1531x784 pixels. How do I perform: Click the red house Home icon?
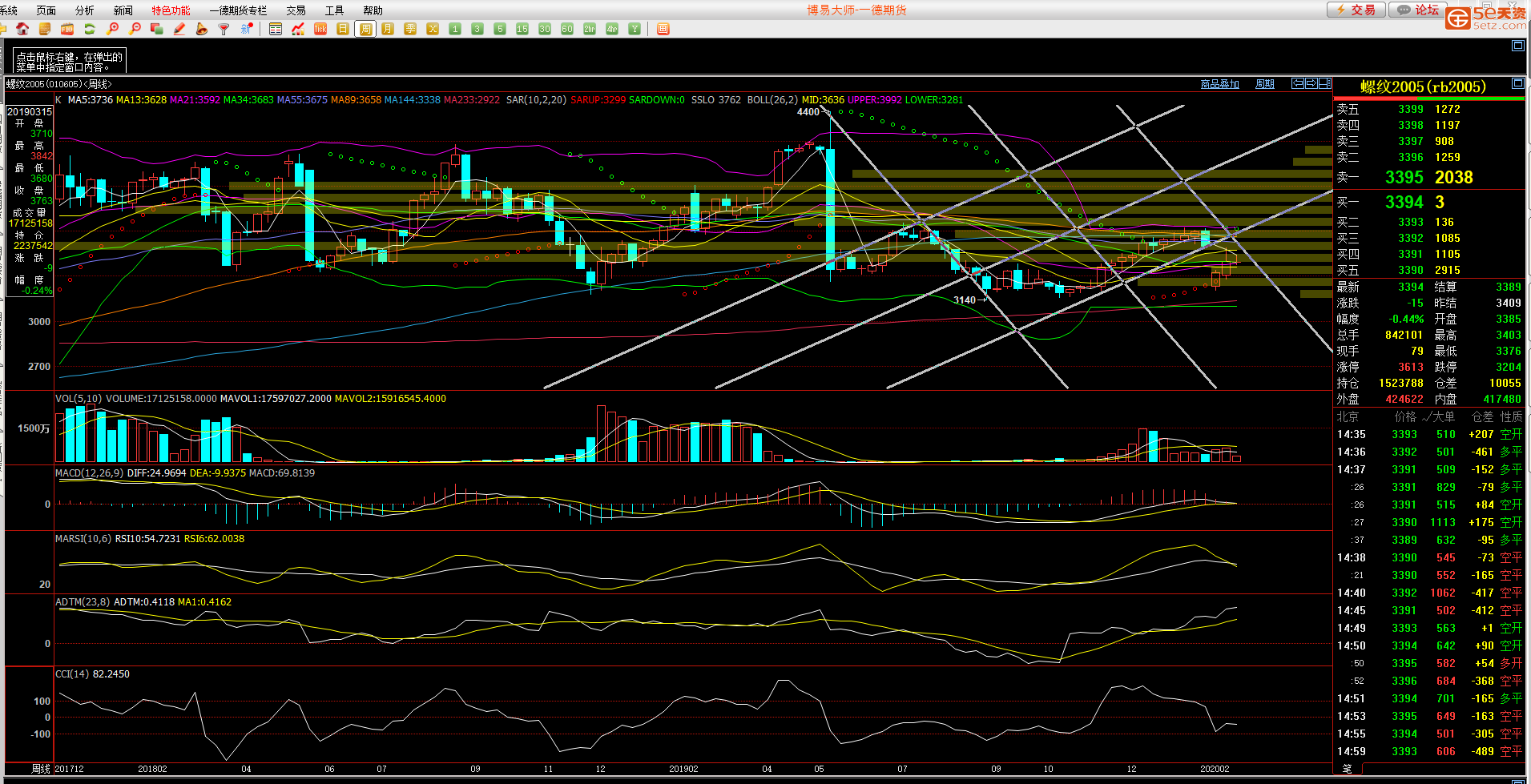22,29
